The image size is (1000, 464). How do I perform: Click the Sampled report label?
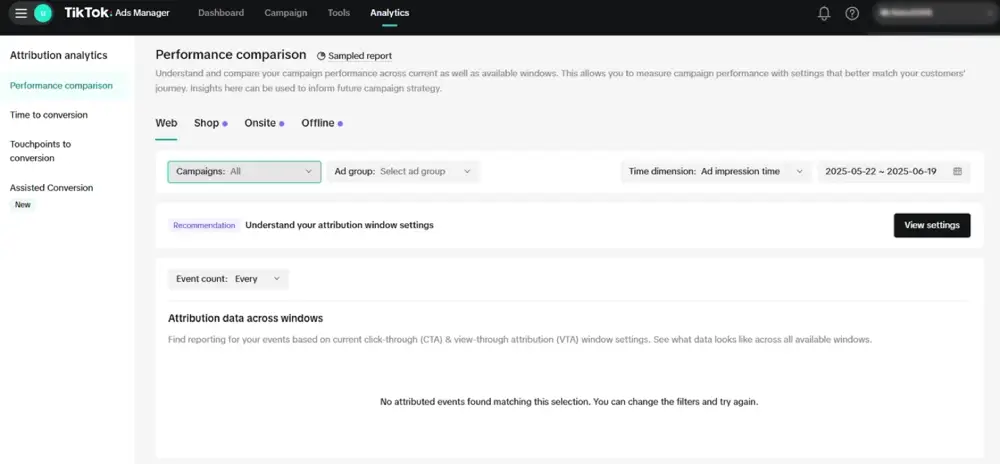[x=360, y=56]
